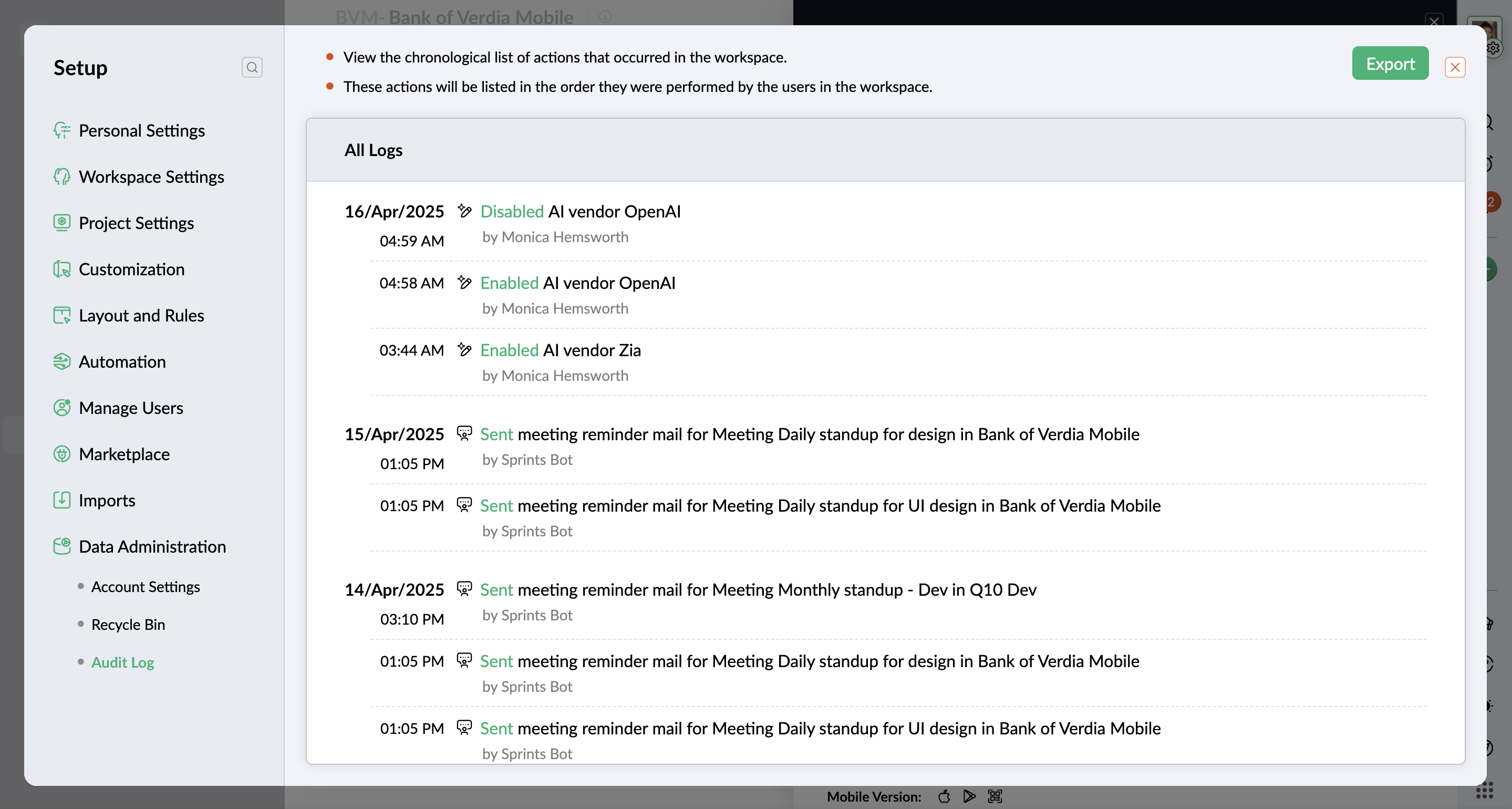Click the Enabled AI vendor OpenAI entry

577,283
